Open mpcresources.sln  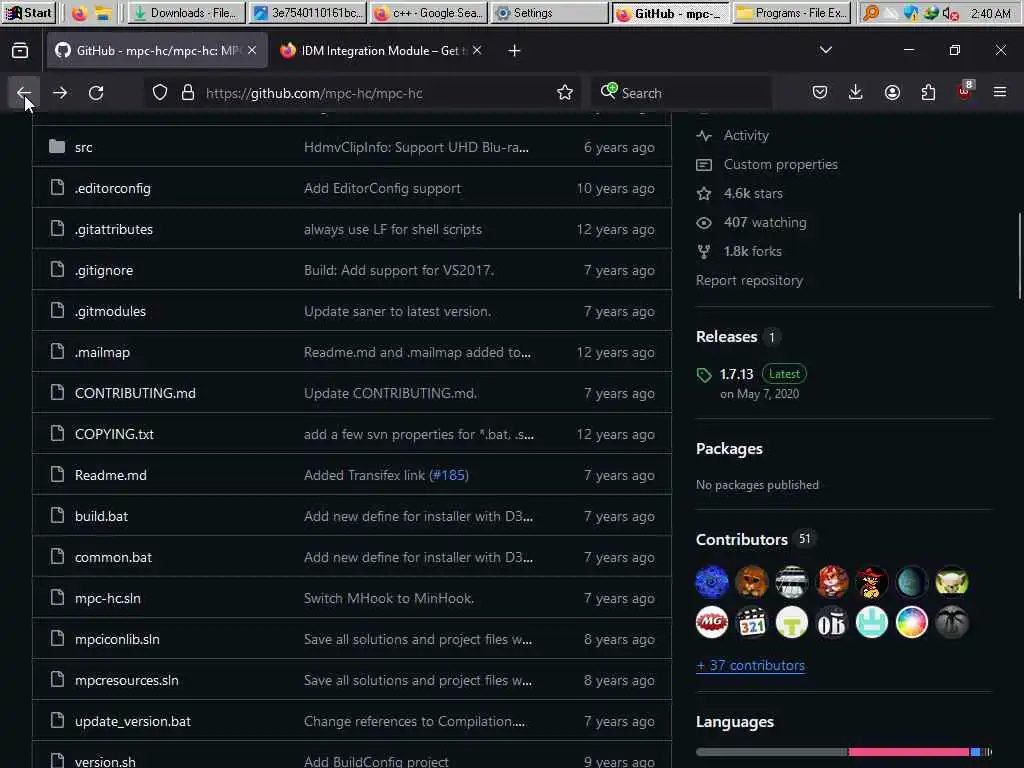127,680
